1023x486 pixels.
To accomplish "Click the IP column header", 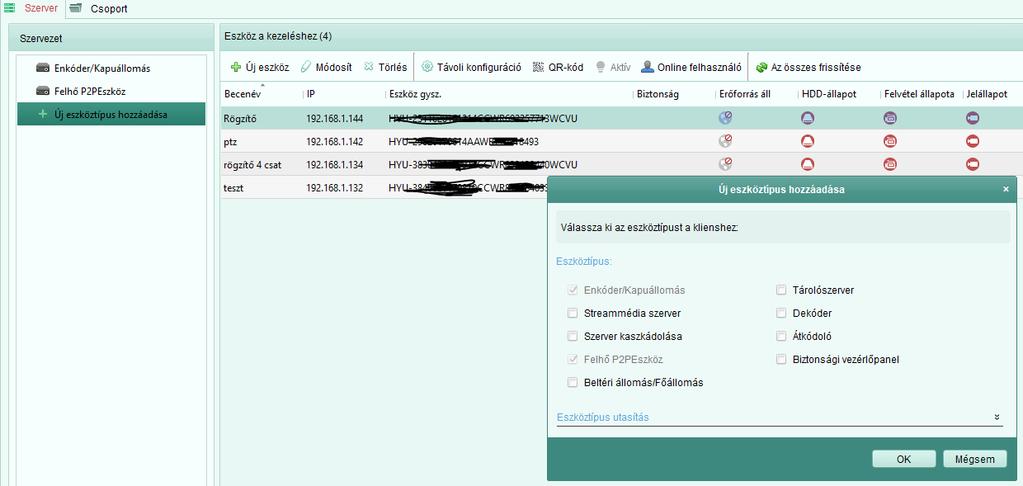I will (311, 94).
